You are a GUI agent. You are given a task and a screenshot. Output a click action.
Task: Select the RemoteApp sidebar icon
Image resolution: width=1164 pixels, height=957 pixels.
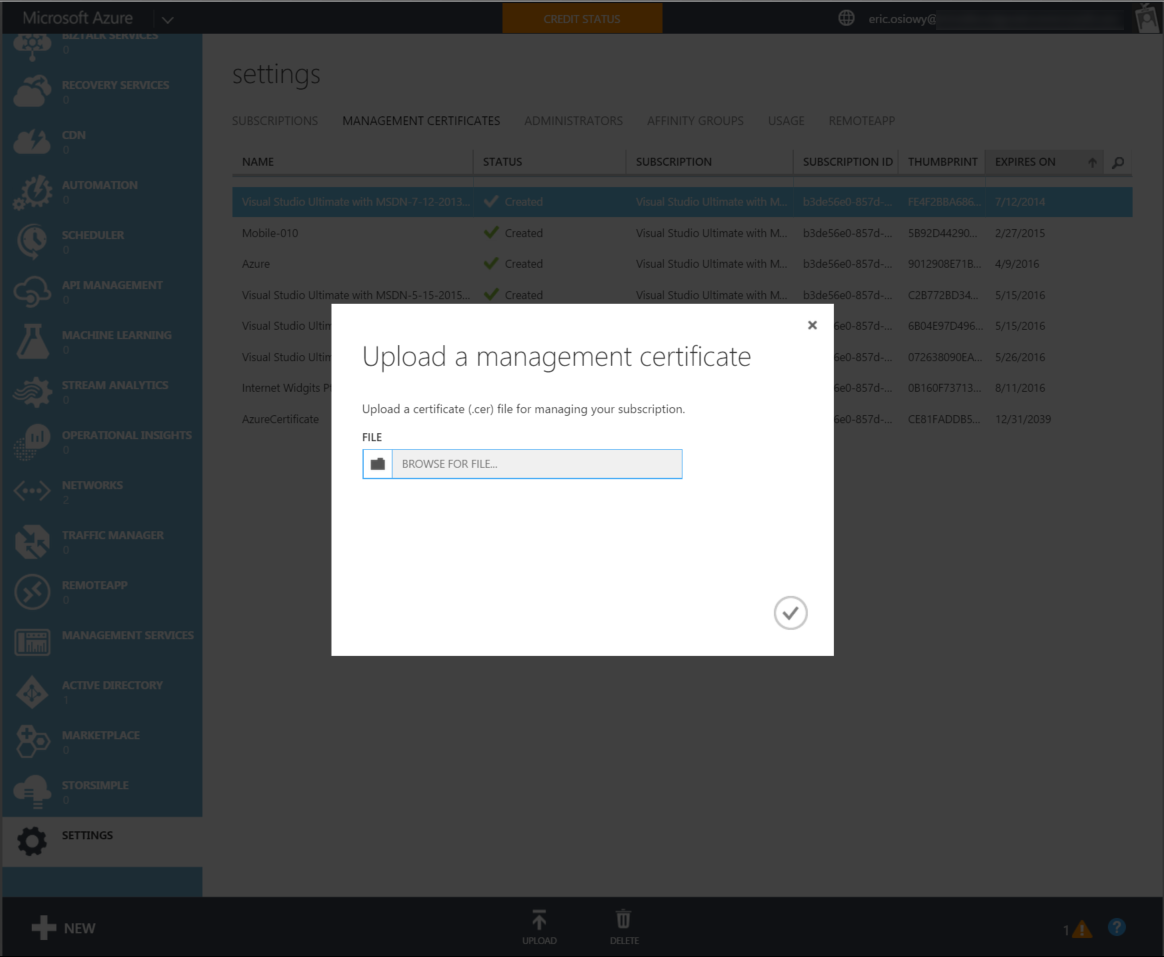click(33, 592)
